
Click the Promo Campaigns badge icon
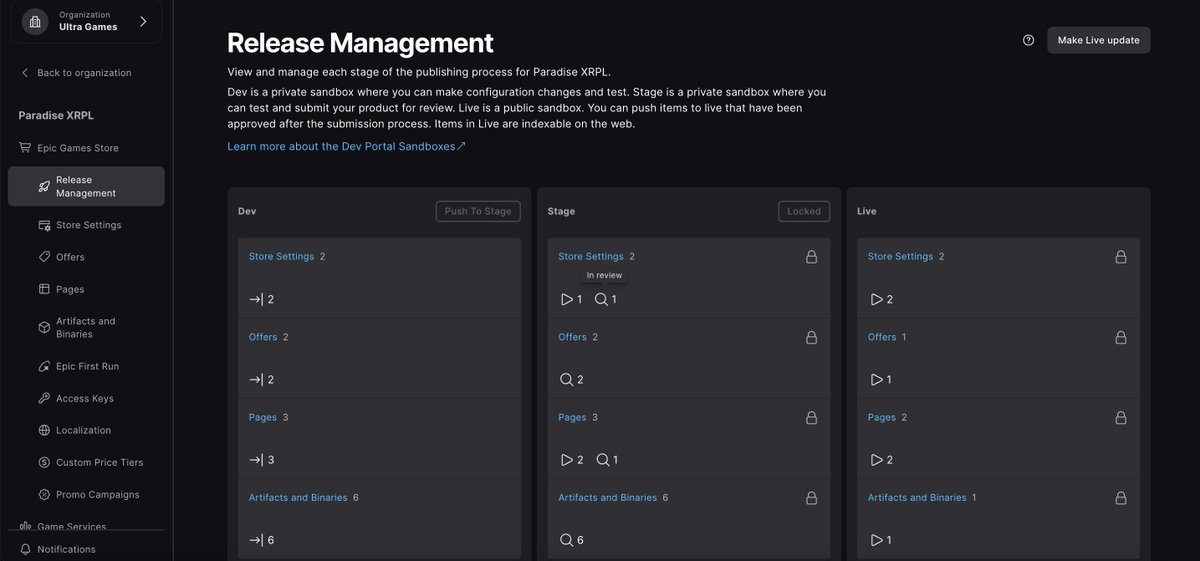pyautogui.click(x=44, y=494)
